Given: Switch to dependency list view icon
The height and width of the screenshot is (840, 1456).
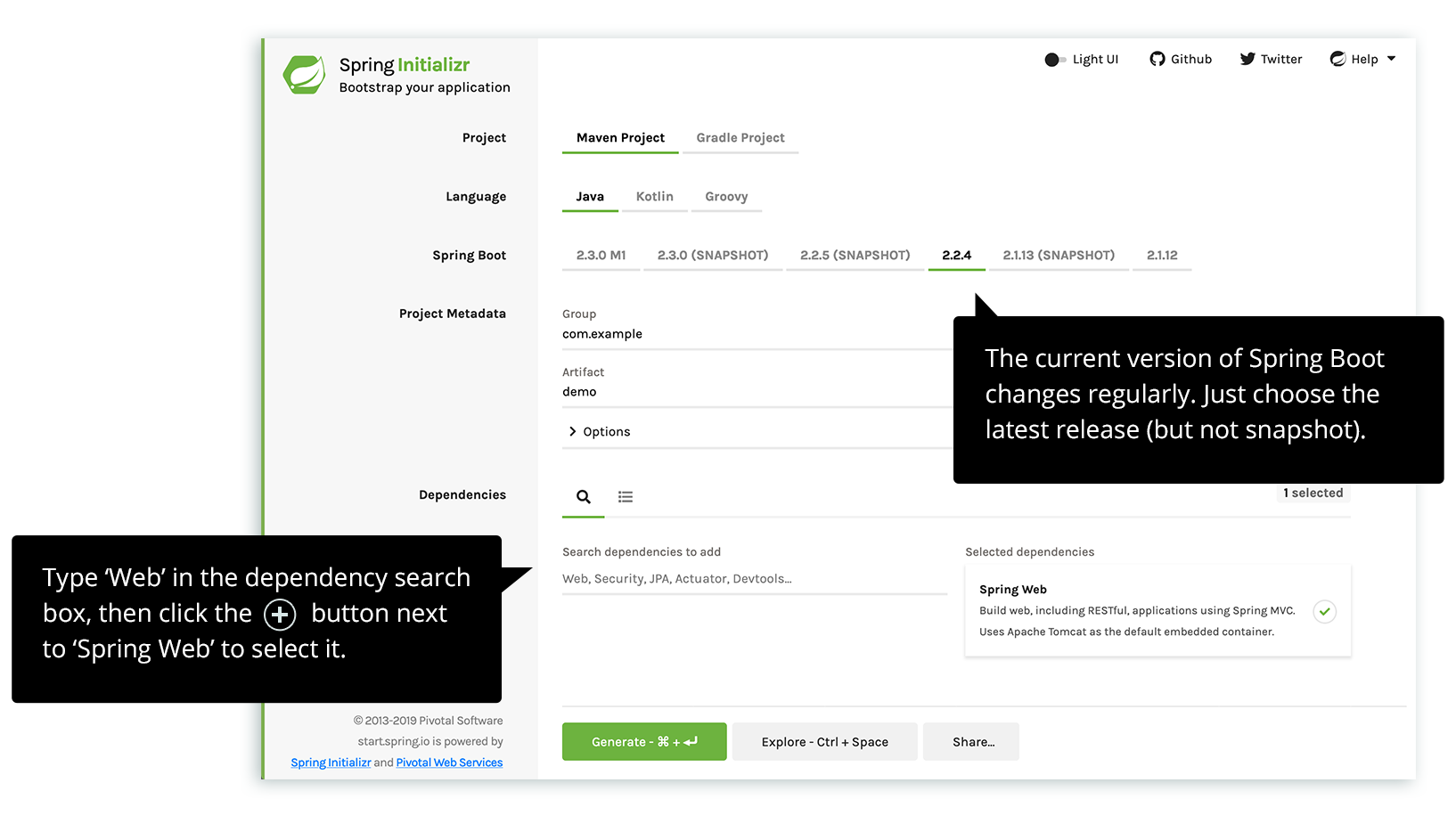Looking at the screenshot, I should pos(626,497).
